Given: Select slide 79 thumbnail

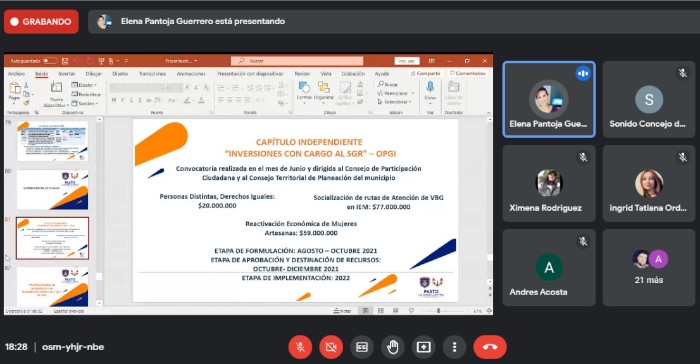Looking at the screenshot, I should click(52, 141).
